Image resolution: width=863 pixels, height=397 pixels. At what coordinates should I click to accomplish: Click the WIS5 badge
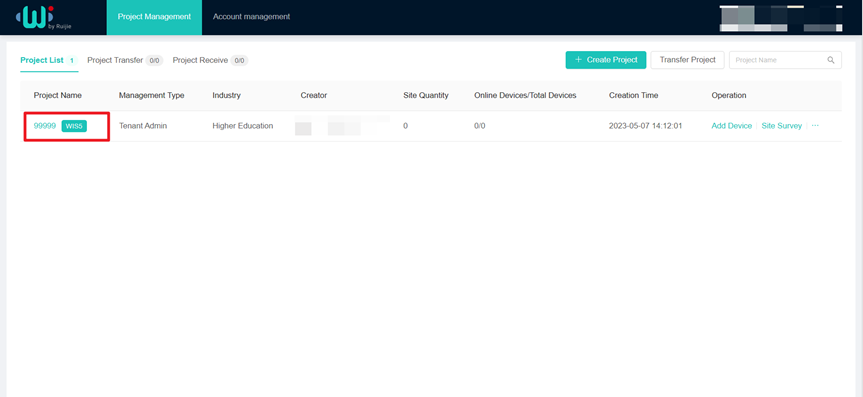[74, 126]
